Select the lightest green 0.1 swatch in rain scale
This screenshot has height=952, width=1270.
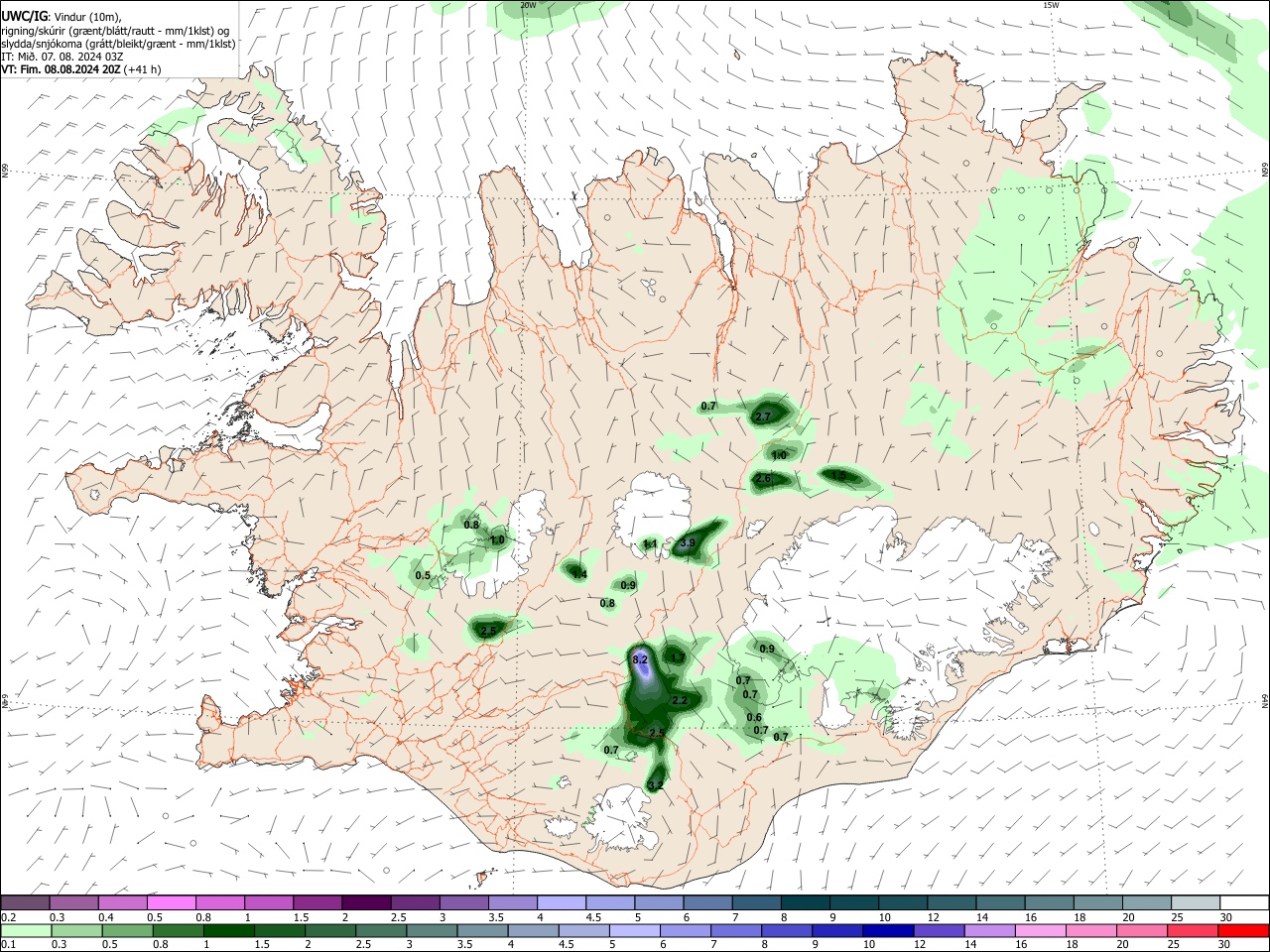tap(26, 930)
